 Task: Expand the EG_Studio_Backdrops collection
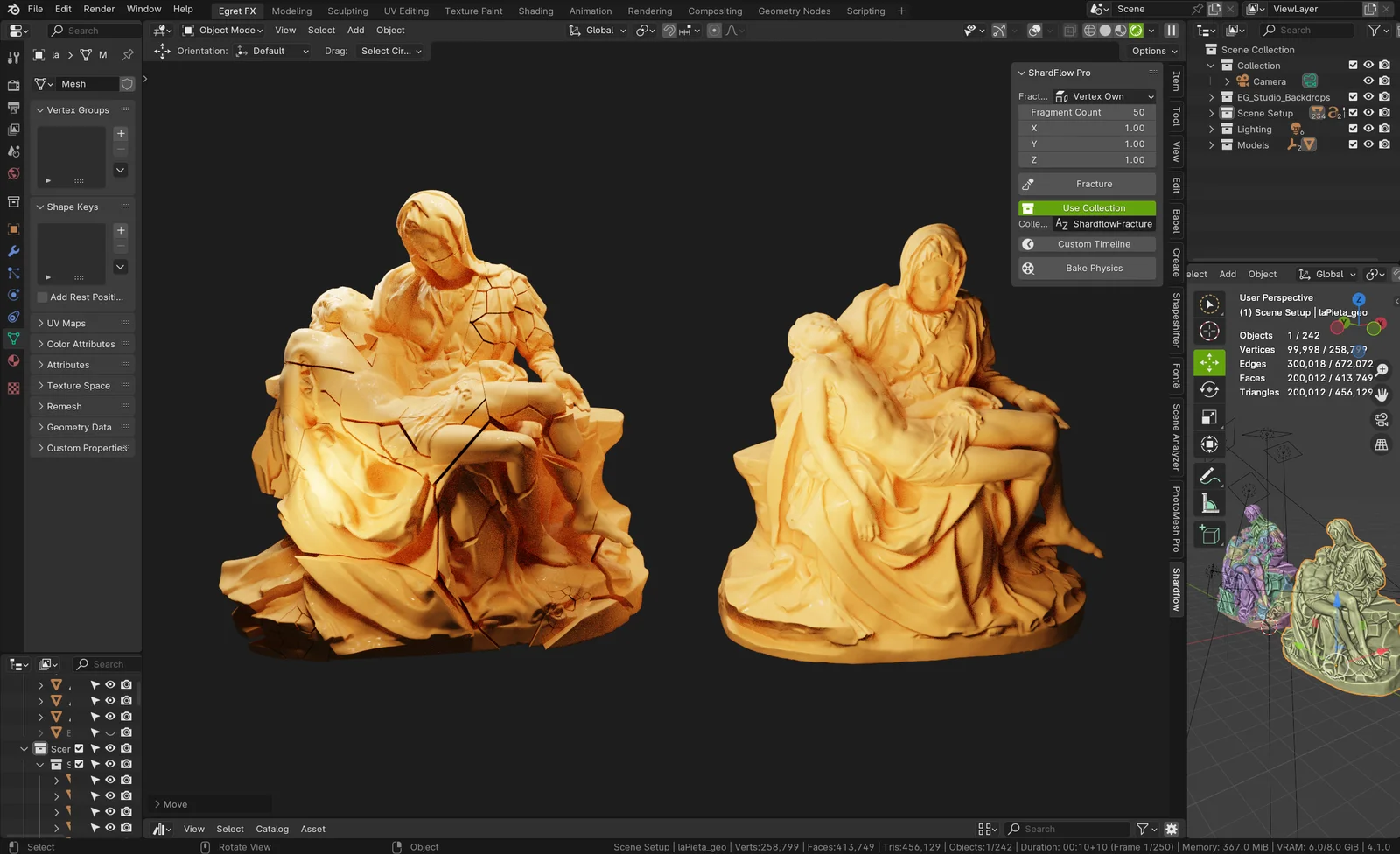click(x=1211, y=97)
